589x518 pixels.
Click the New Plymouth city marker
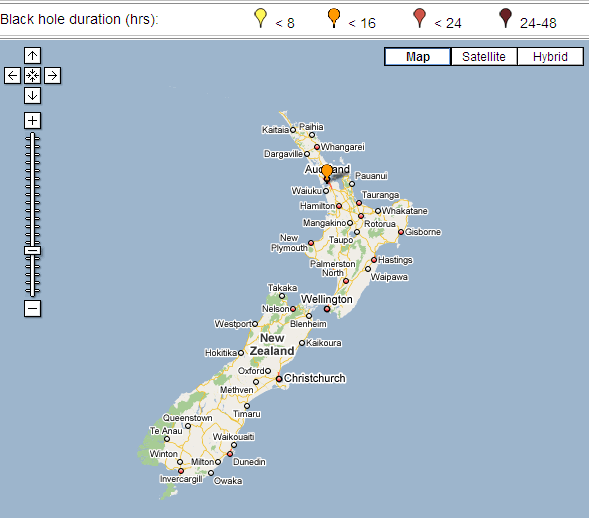(311, 243)
